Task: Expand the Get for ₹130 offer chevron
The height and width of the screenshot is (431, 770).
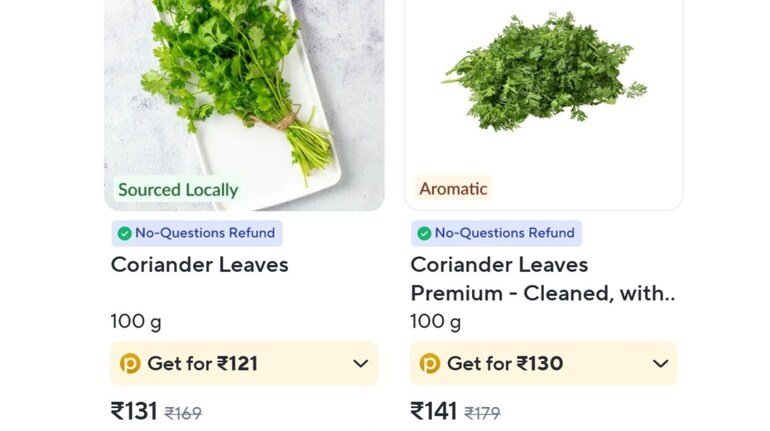Action: [660, 364]
